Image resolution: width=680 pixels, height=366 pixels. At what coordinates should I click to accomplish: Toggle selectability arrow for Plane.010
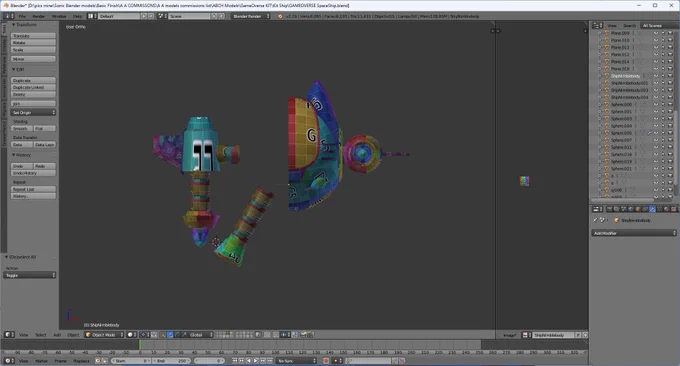click(x=663, y=40)
